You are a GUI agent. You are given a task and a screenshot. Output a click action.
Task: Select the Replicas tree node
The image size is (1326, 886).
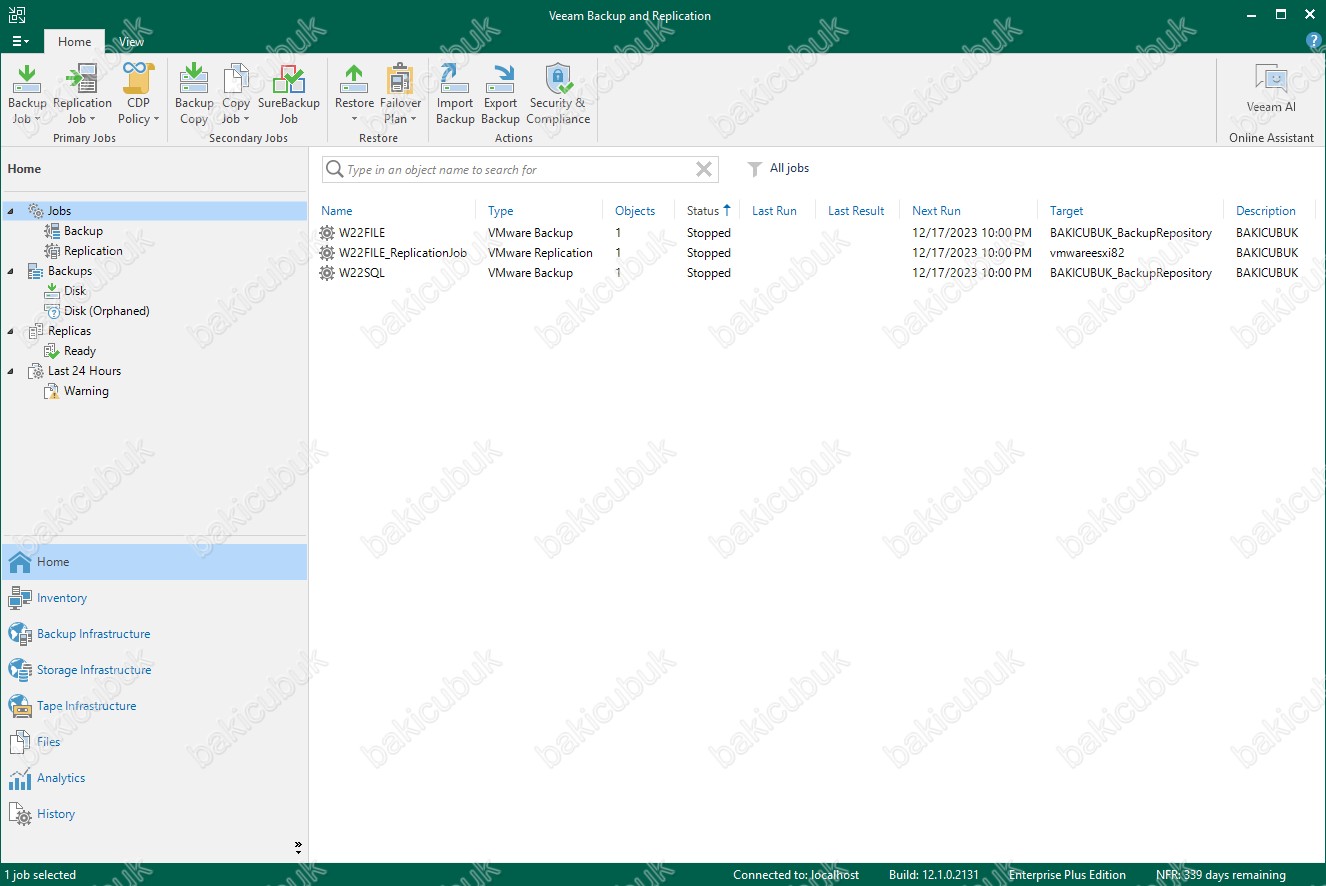tap(69, 331)
